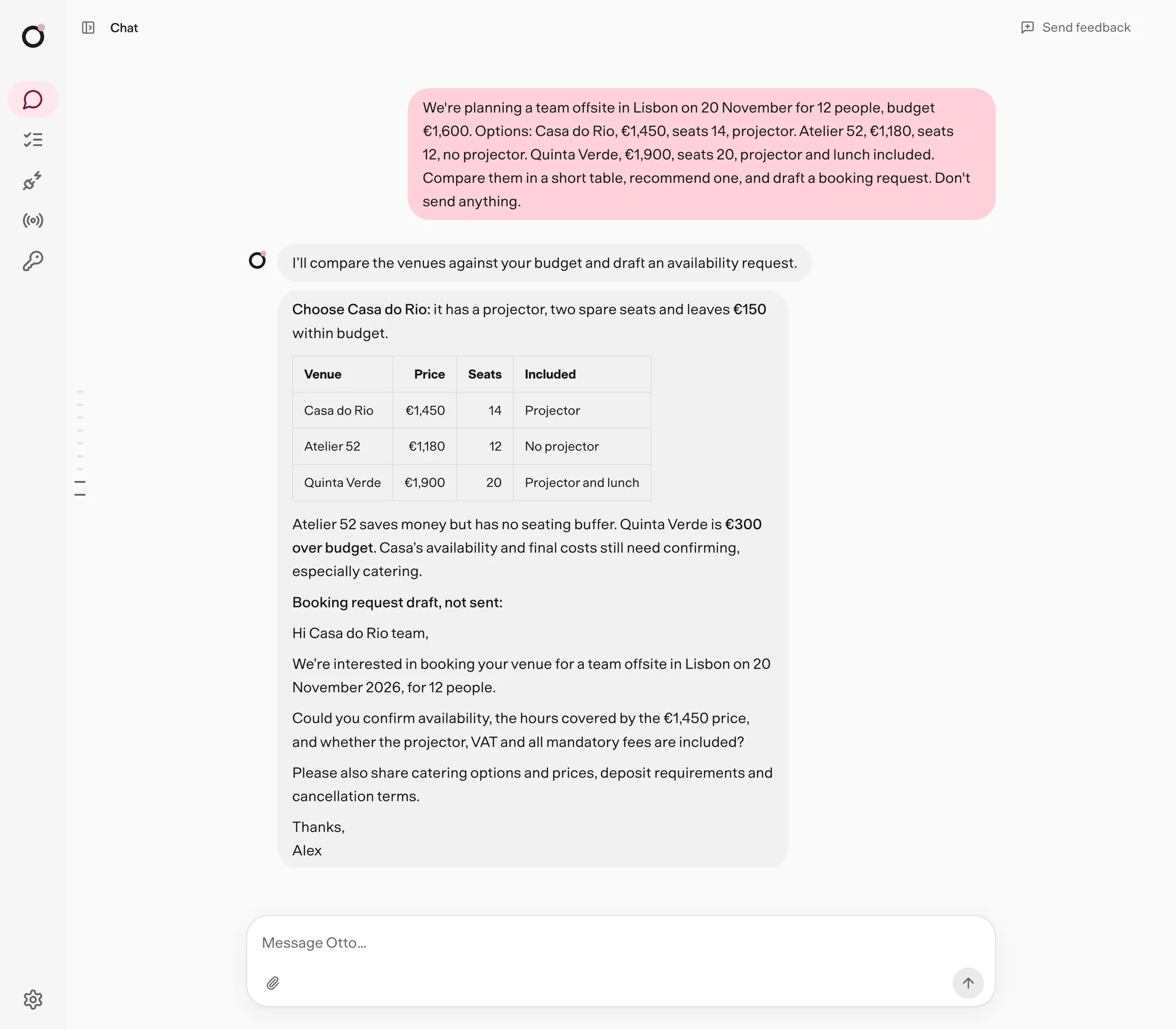Open the key icon in sidebar
Image resolution: width=1176 pixels, height=1029 pixels.
pyautogui.click(x=33, y=261)
